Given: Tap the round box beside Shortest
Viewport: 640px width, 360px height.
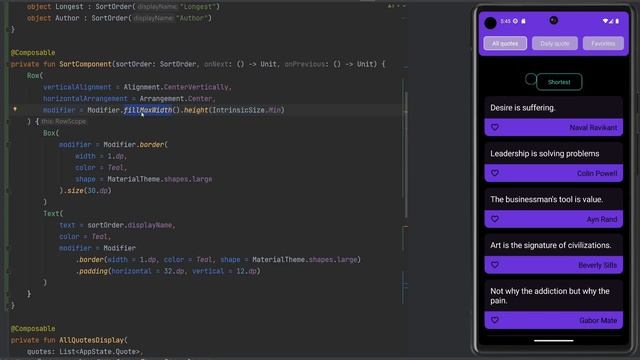Looking at the screenshot, I should coord(531,79).
